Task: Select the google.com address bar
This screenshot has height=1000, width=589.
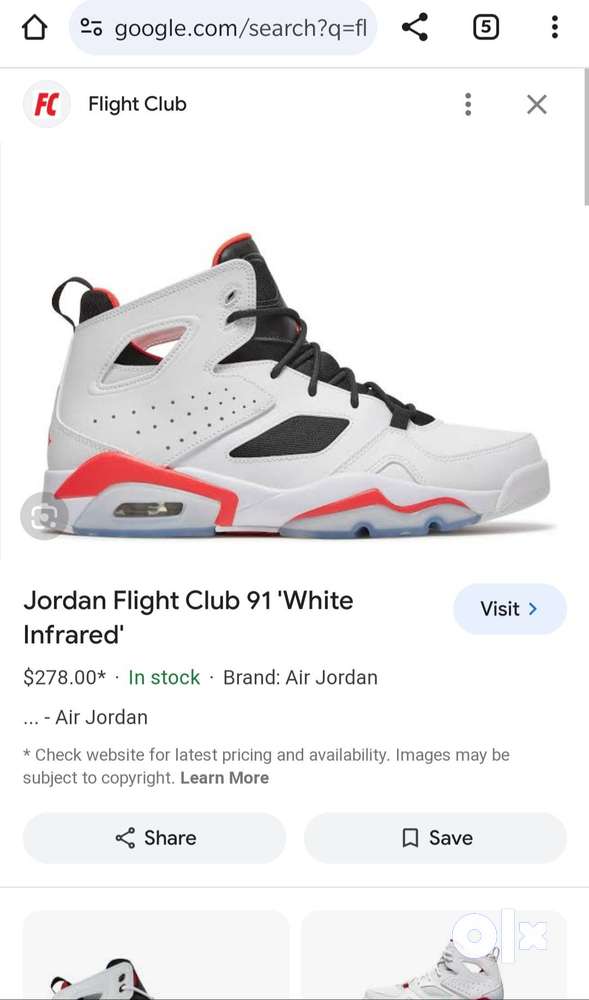Action: pos(222,27)
